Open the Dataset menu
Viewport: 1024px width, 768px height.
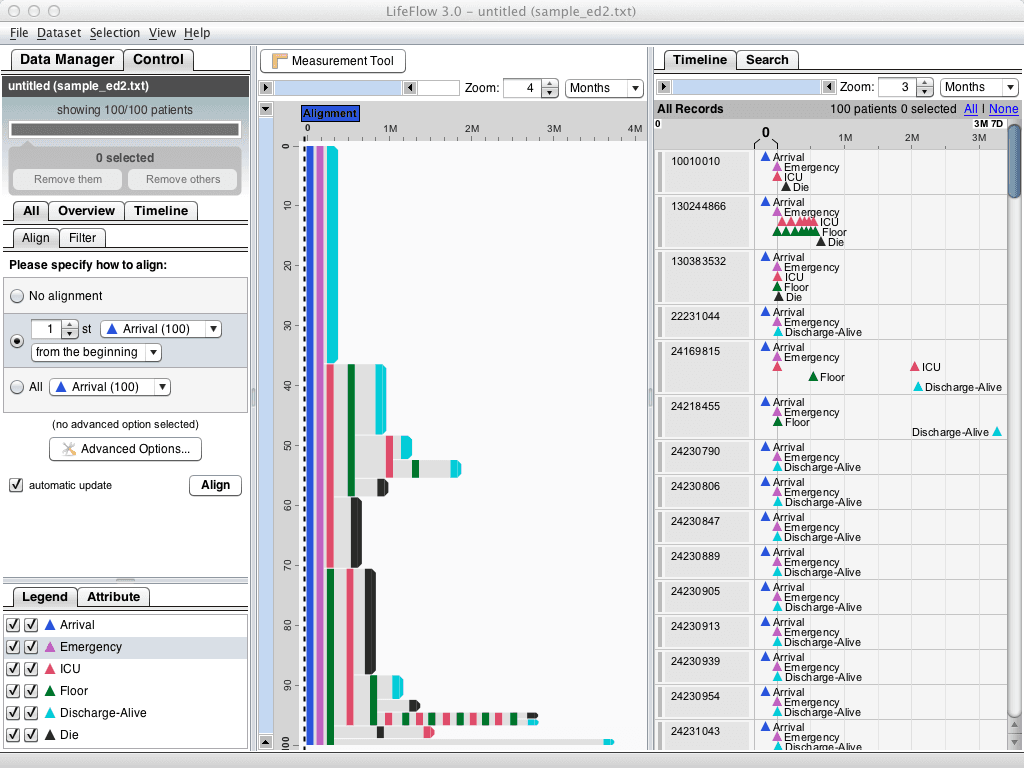coord(58,32)
